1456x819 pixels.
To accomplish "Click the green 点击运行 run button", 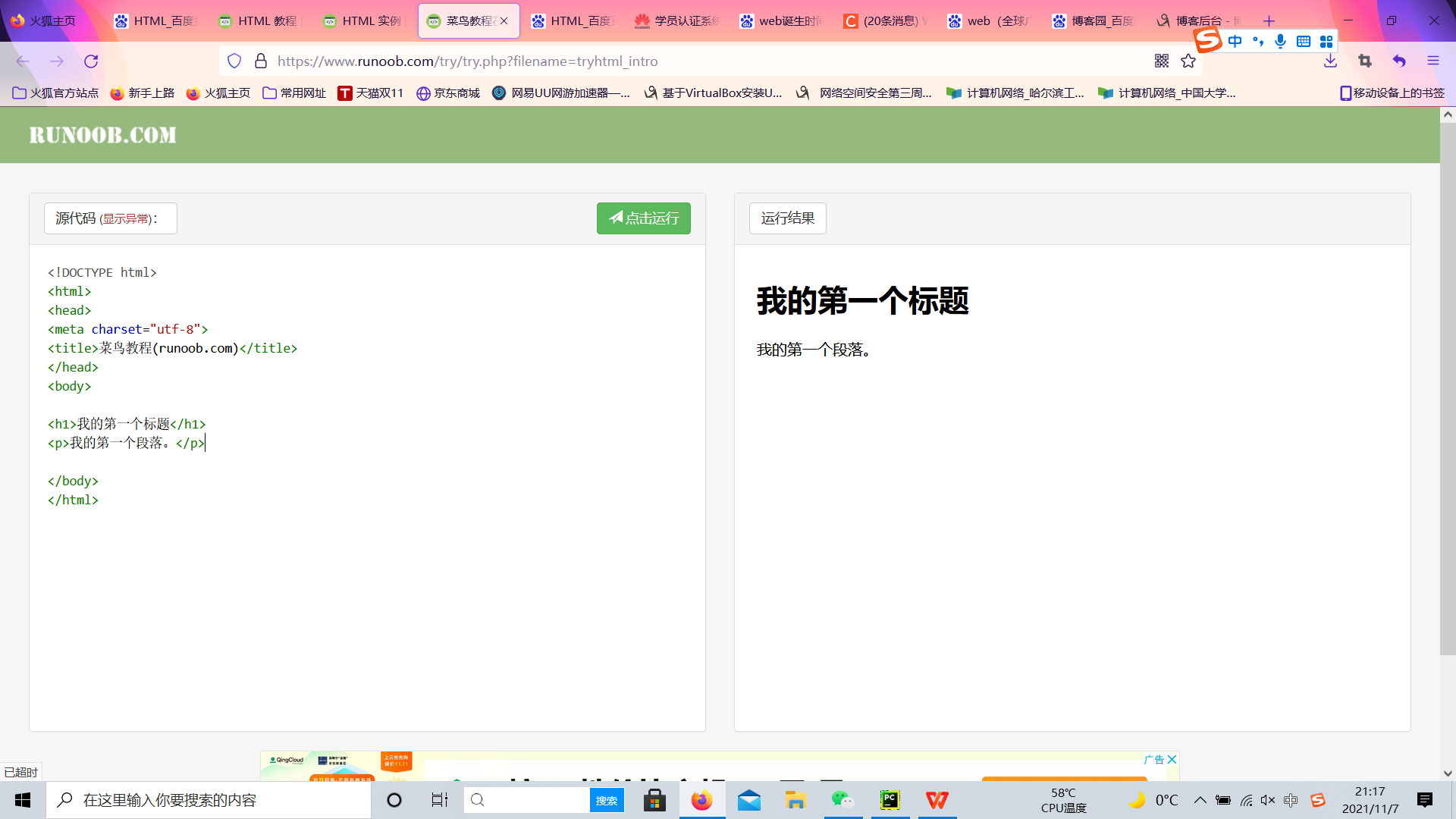I will click(643, 218).
